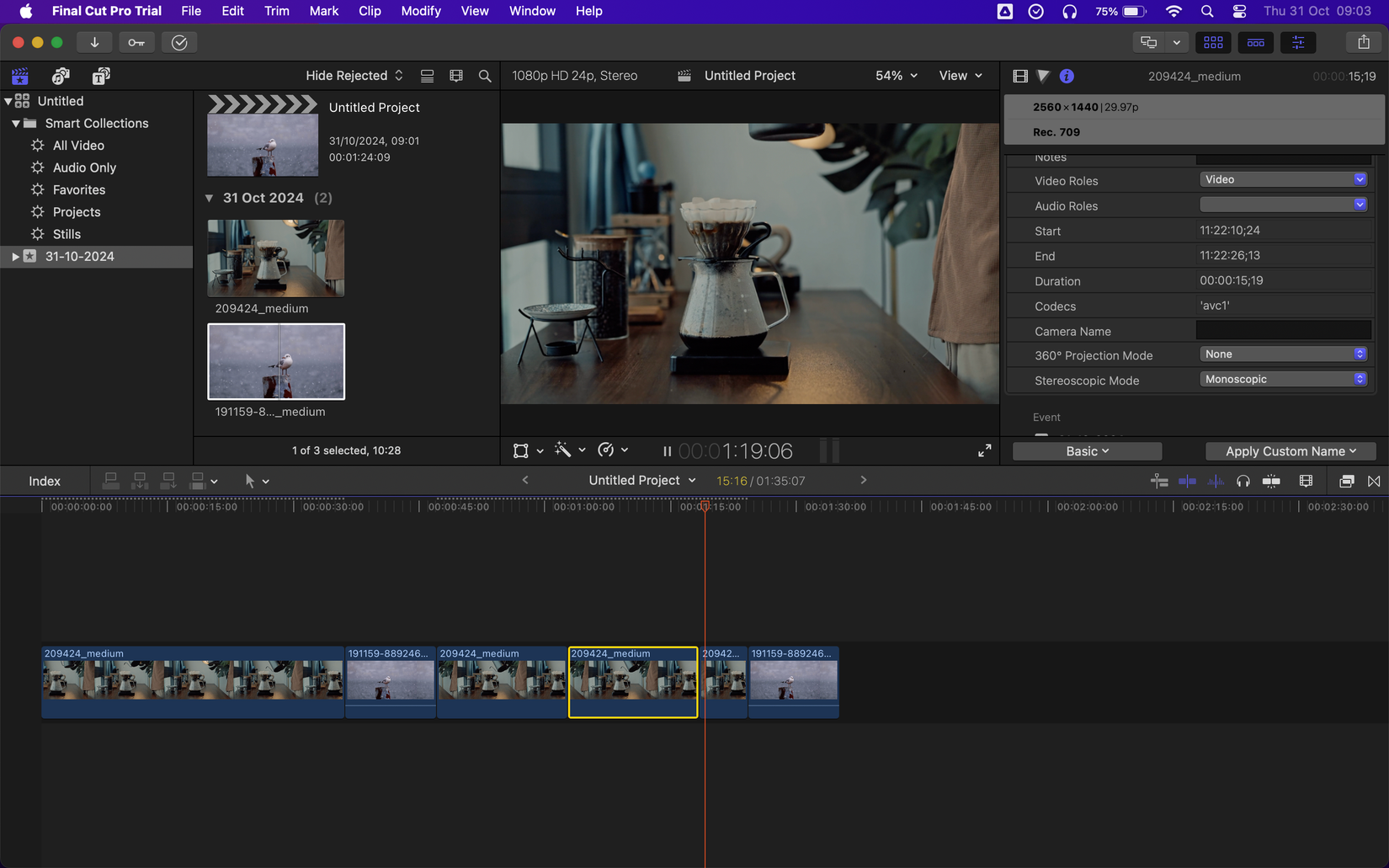
Task: Open Photos and Audio sidebar icon
Action: pos(61,76)
